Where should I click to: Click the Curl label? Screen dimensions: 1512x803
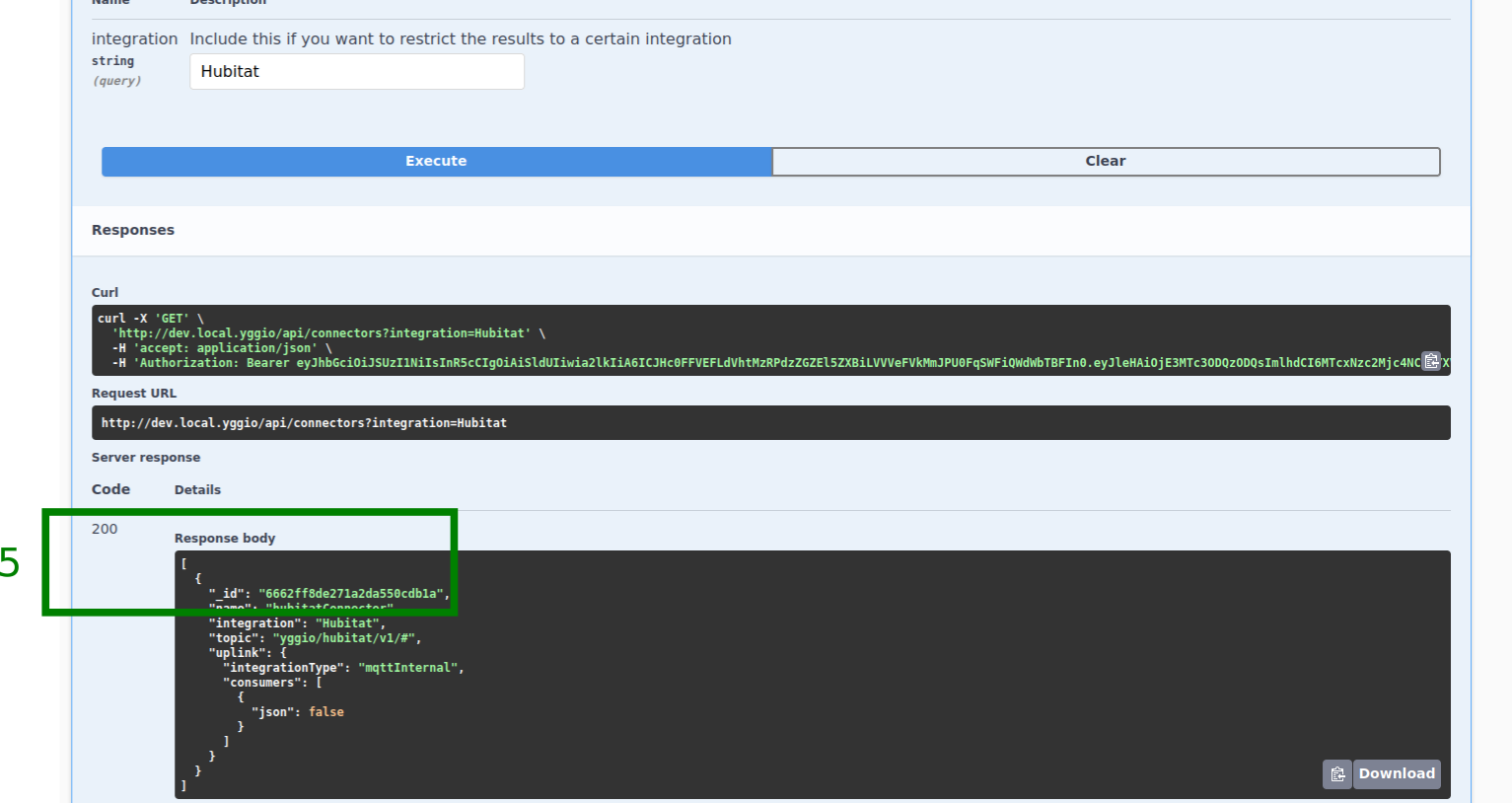point(105,293)
